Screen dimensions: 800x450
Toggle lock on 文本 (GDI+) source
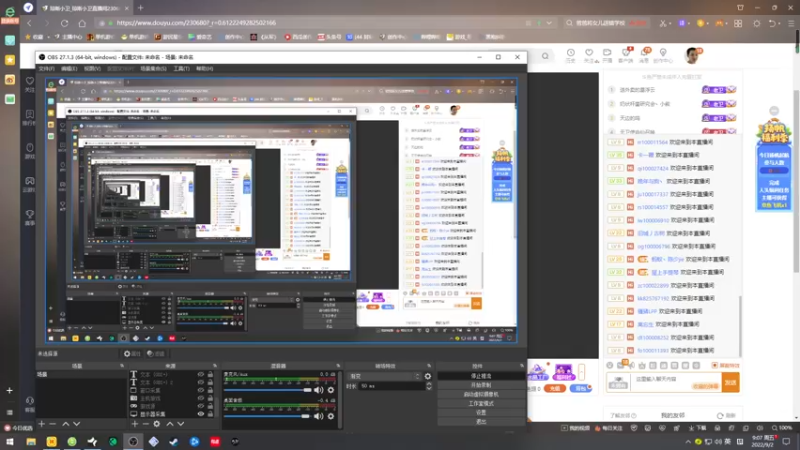point(210,374)
